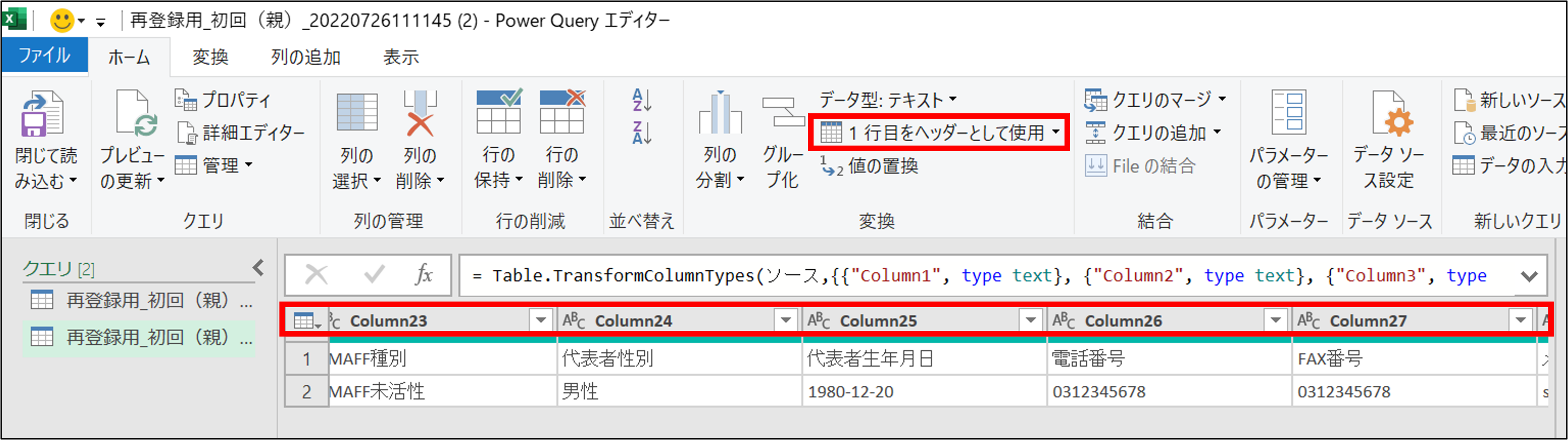Click the 値の置換 replace values button
1568x440 pixels.
coord(871,166)
